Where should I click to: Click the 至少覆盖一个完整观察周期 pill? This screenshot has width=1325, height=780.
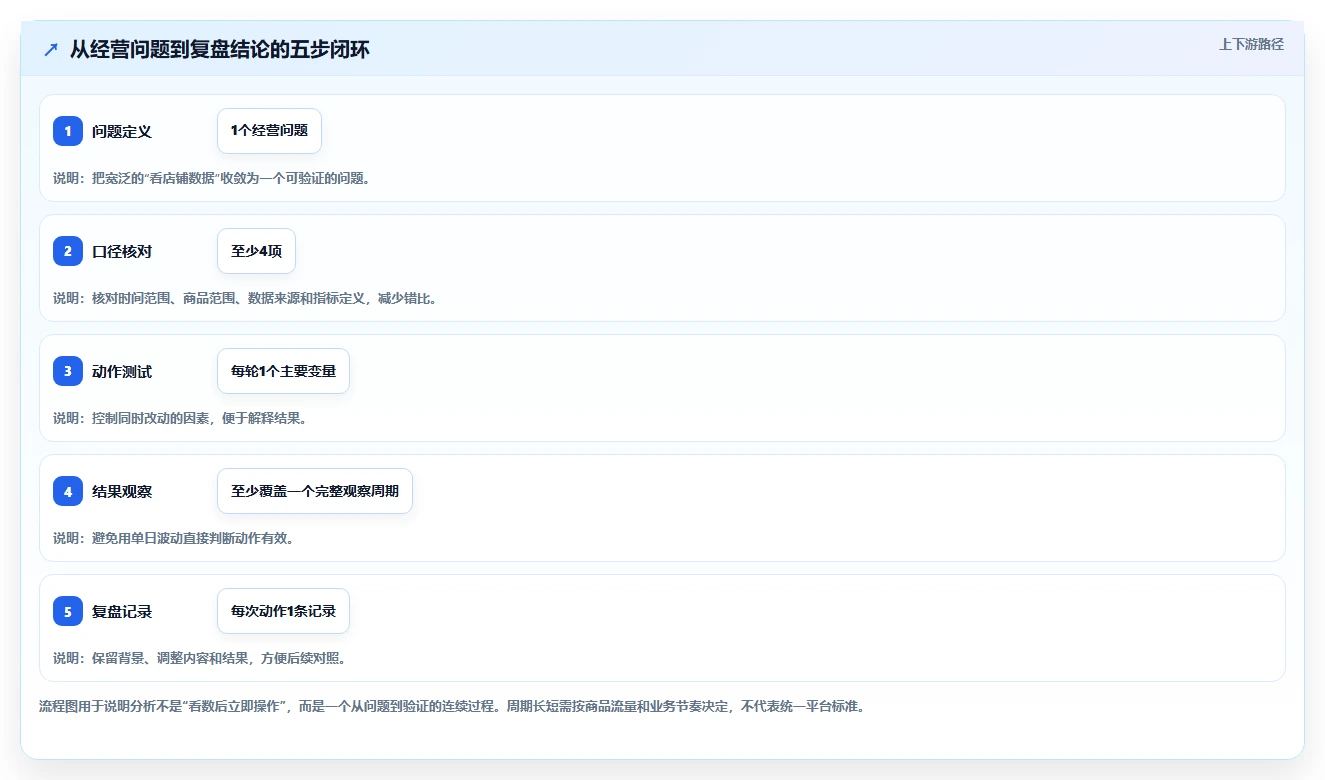(x=315, y=491)
